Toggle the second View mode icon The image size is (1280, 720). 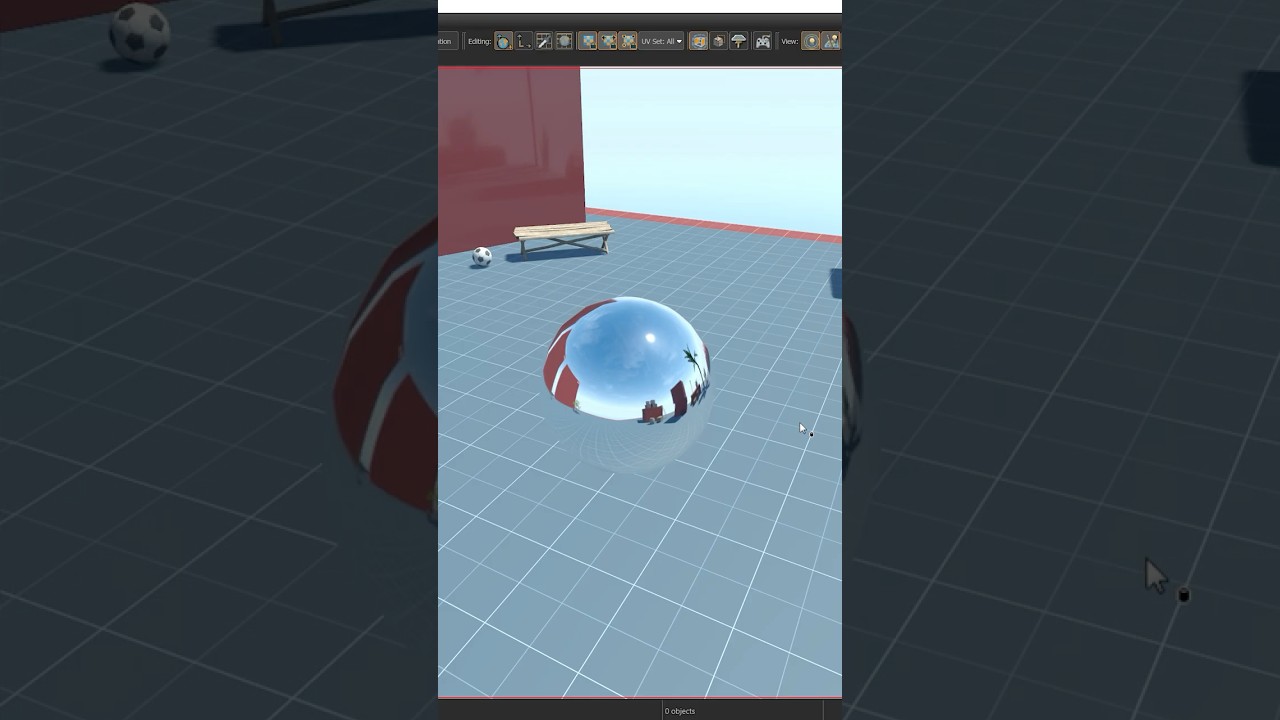tap(831, 41)
